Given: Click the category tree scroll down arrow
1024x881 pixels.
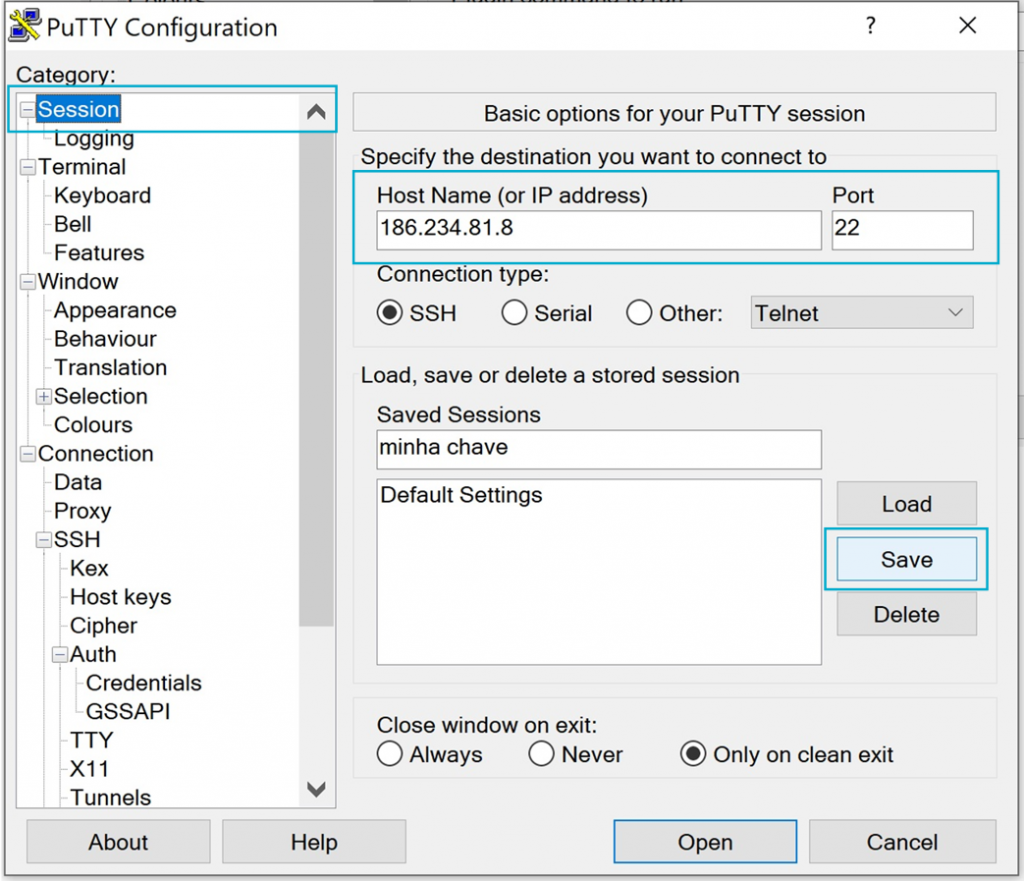Looking at the screenshot, I should coord(316,790).
